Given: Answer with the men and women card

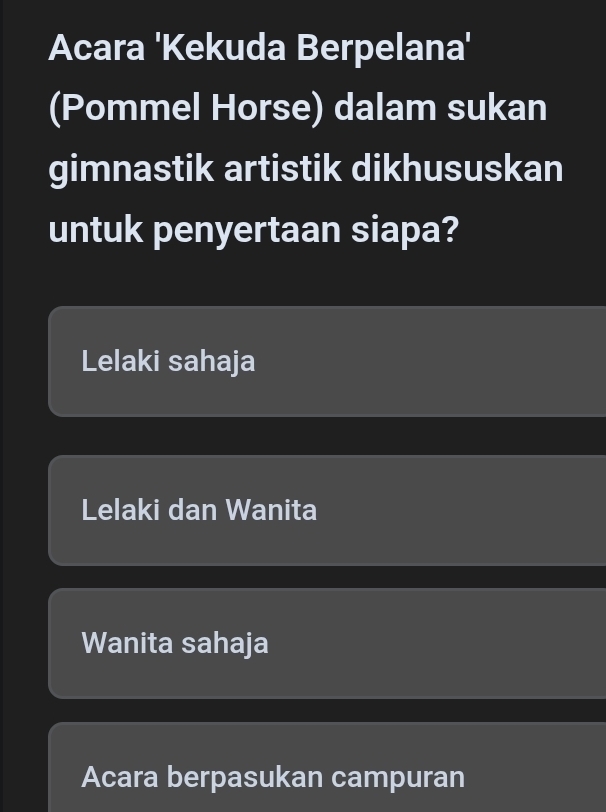Looking at the screenshot, I should coord(400,510).
